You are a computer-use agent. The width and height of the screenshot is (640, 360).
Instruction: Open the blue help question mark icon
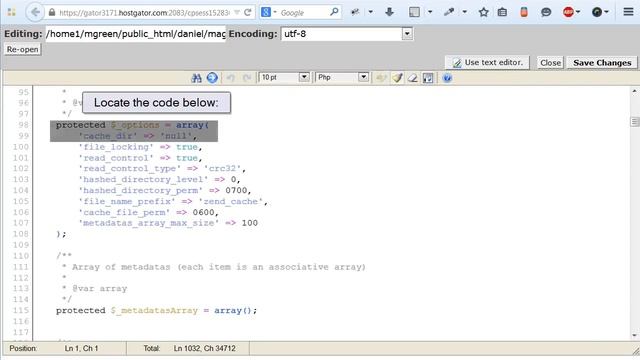pyautogui.click(x=447, y=78)
